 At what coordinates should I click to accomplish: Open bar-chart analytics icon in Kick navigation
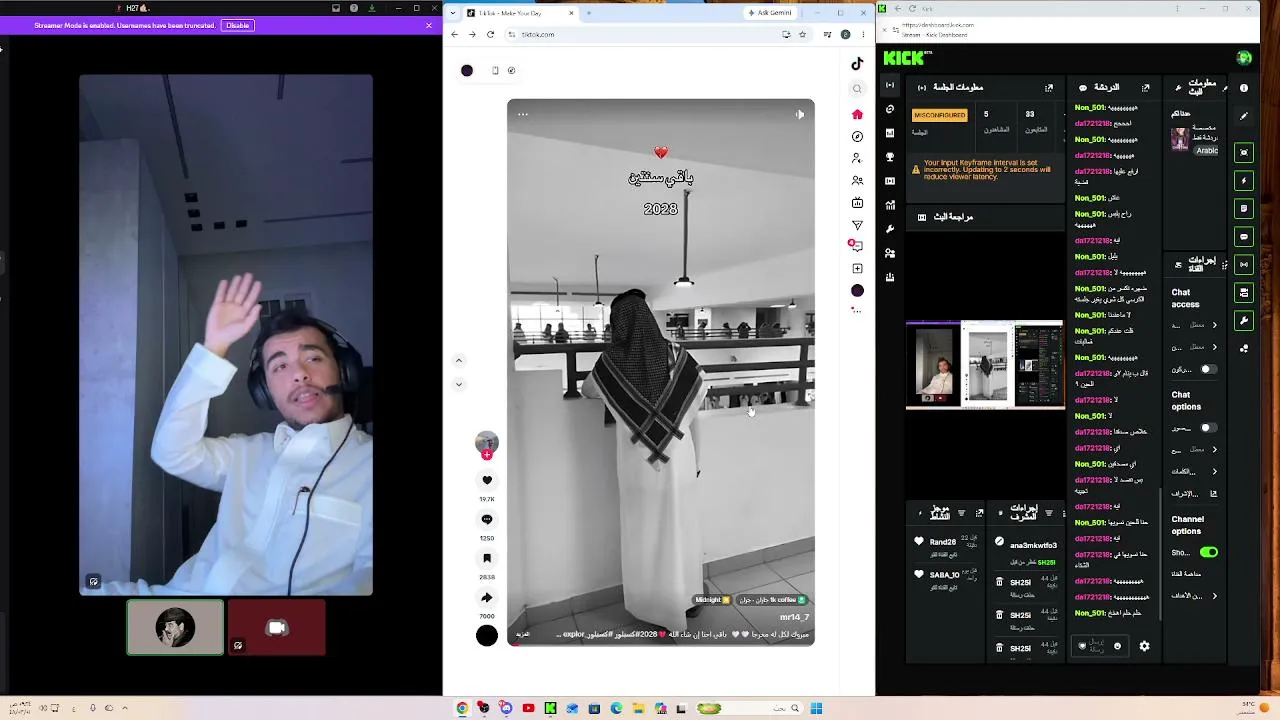890,205
